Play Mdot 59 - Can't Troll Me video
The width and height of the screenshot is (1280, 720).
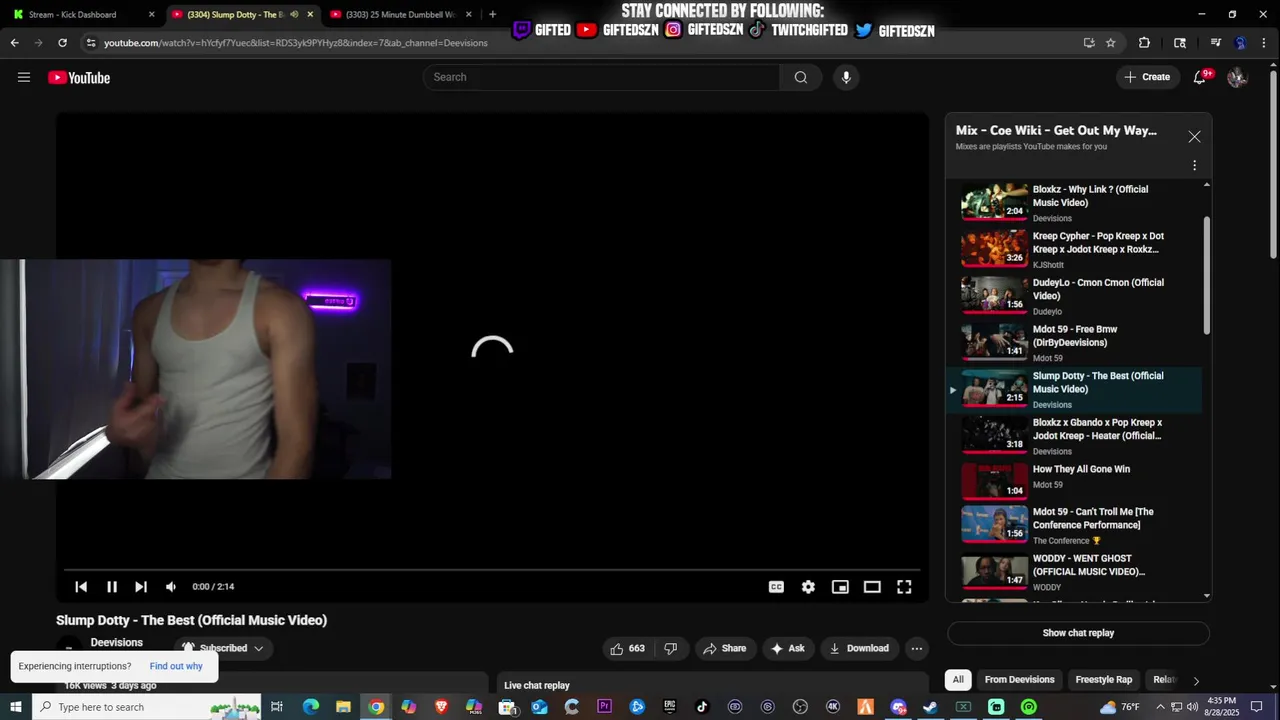point(1075,525)
